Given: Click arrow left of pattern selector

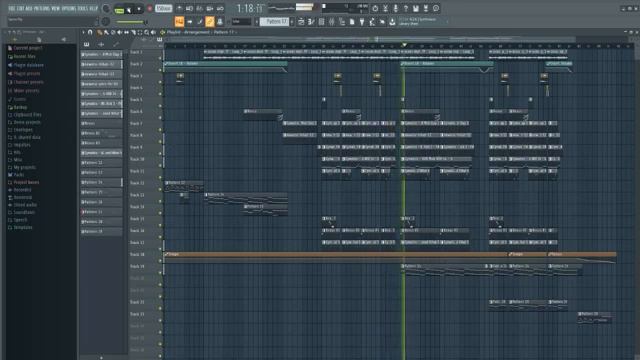Looking at the screenshot, I should 256,21.
